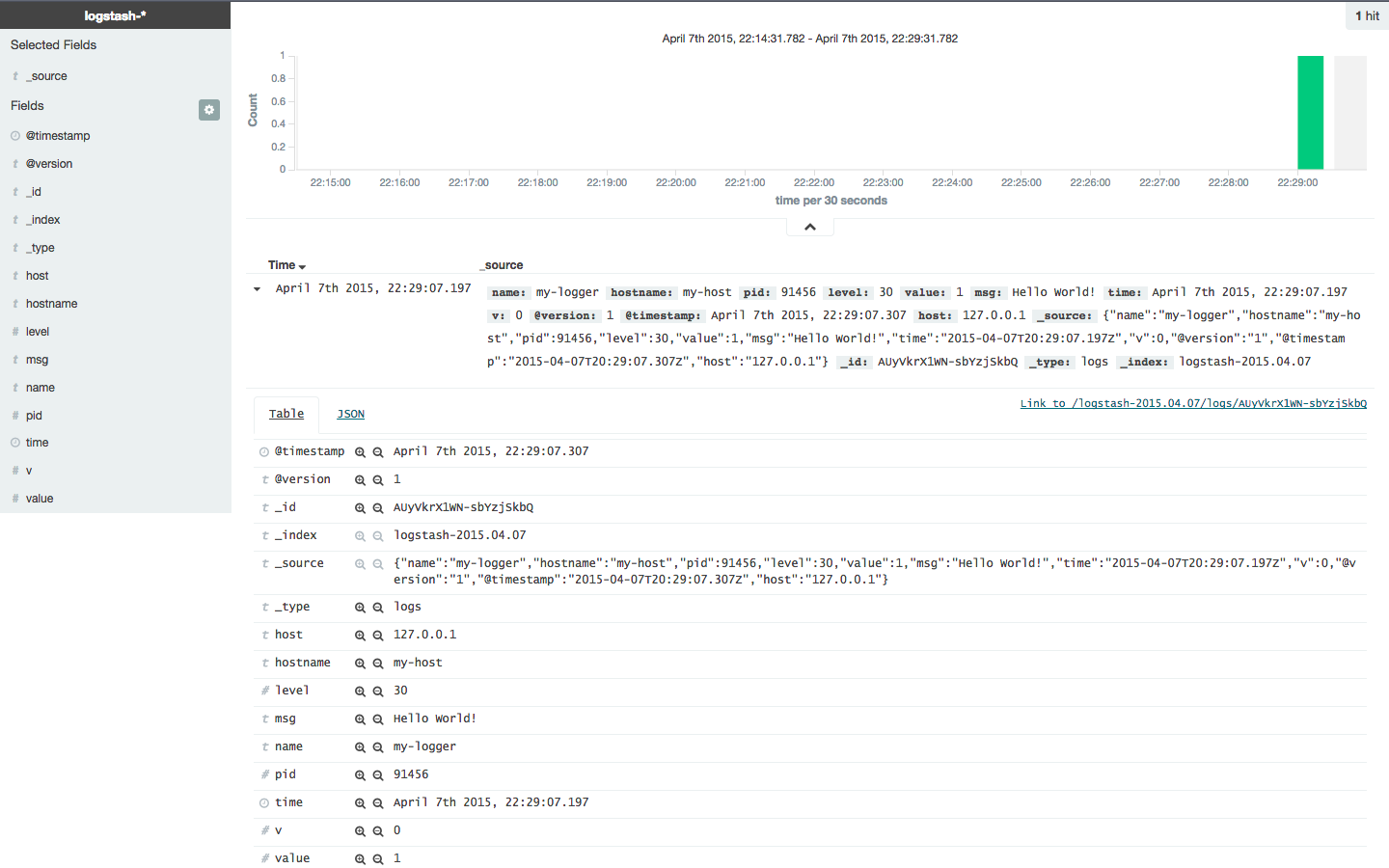
Task: Filter for _id value with plus magnifier
Action: pyautogui.click(x=360, y=508)
